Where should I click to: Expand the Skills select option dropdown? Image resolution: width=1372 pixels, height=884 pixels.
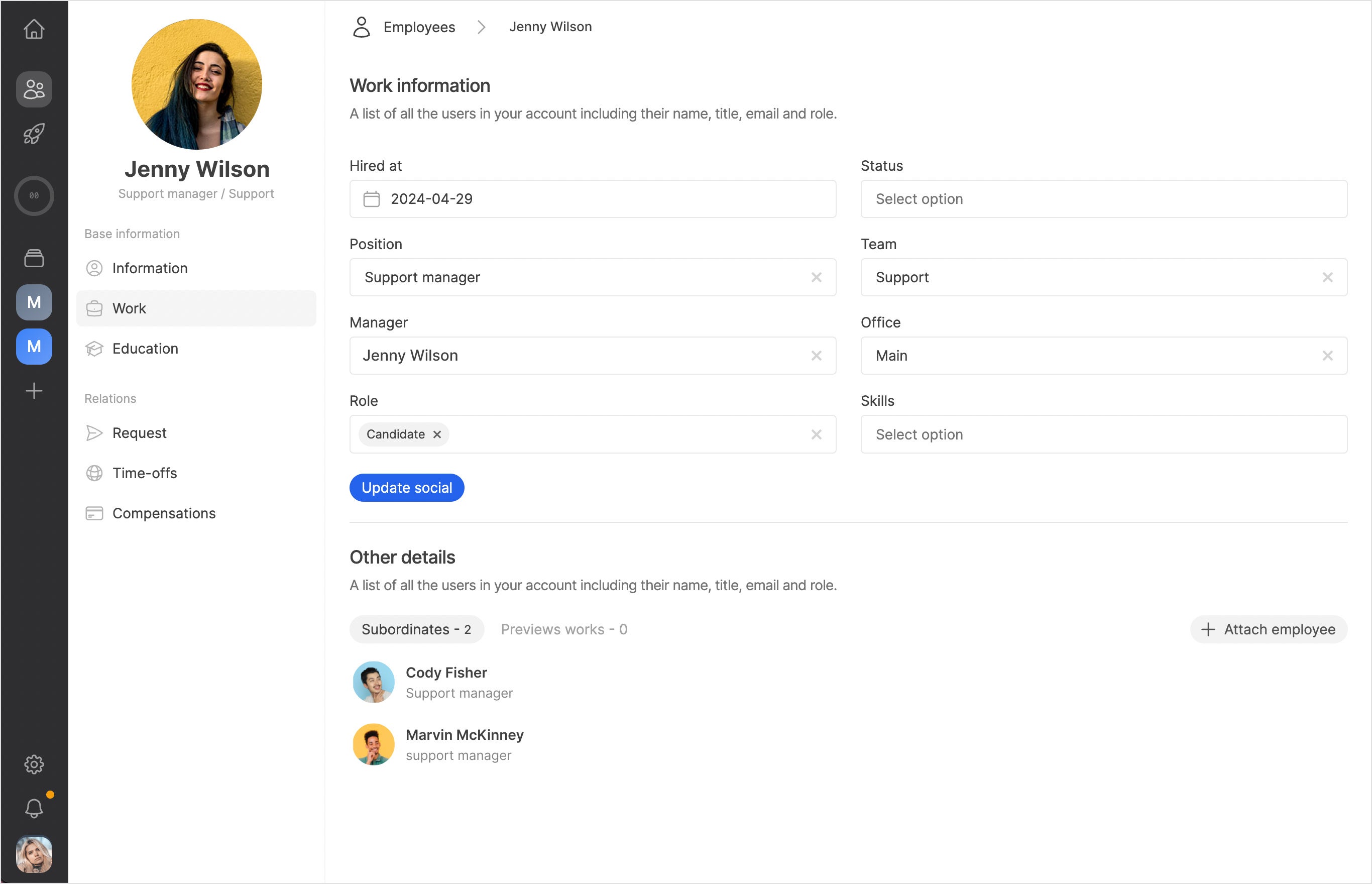coord(1103,434)
